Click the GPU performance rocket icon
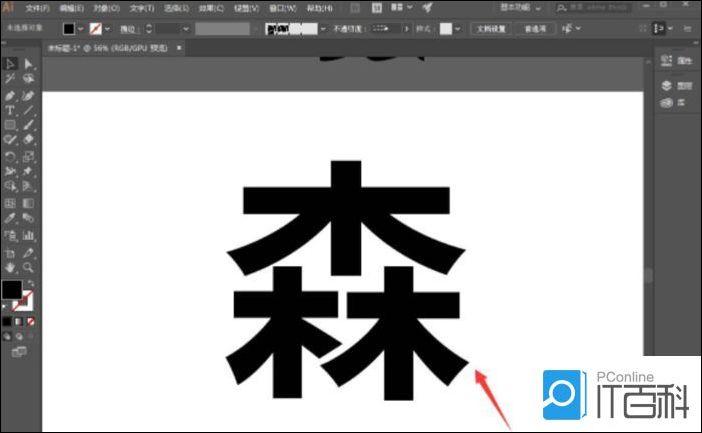The width and height of the screenshot is (702, 433). click(x=428, y=8)
